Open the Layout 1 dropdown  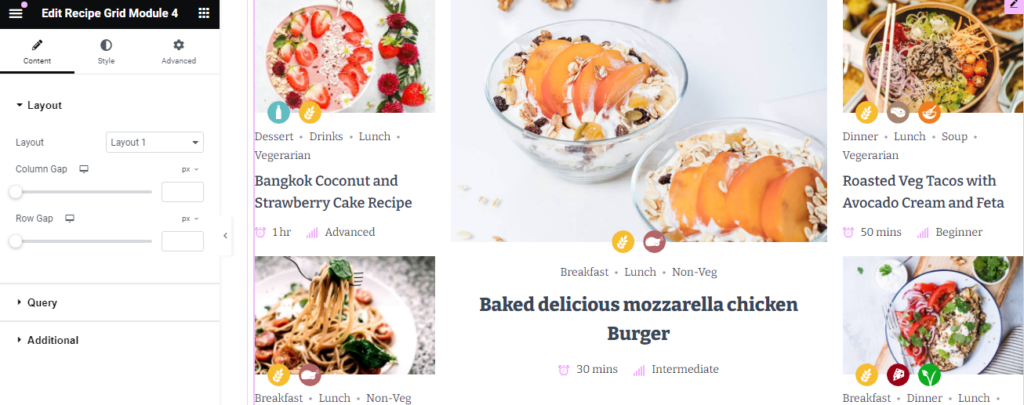coord(155,142)
